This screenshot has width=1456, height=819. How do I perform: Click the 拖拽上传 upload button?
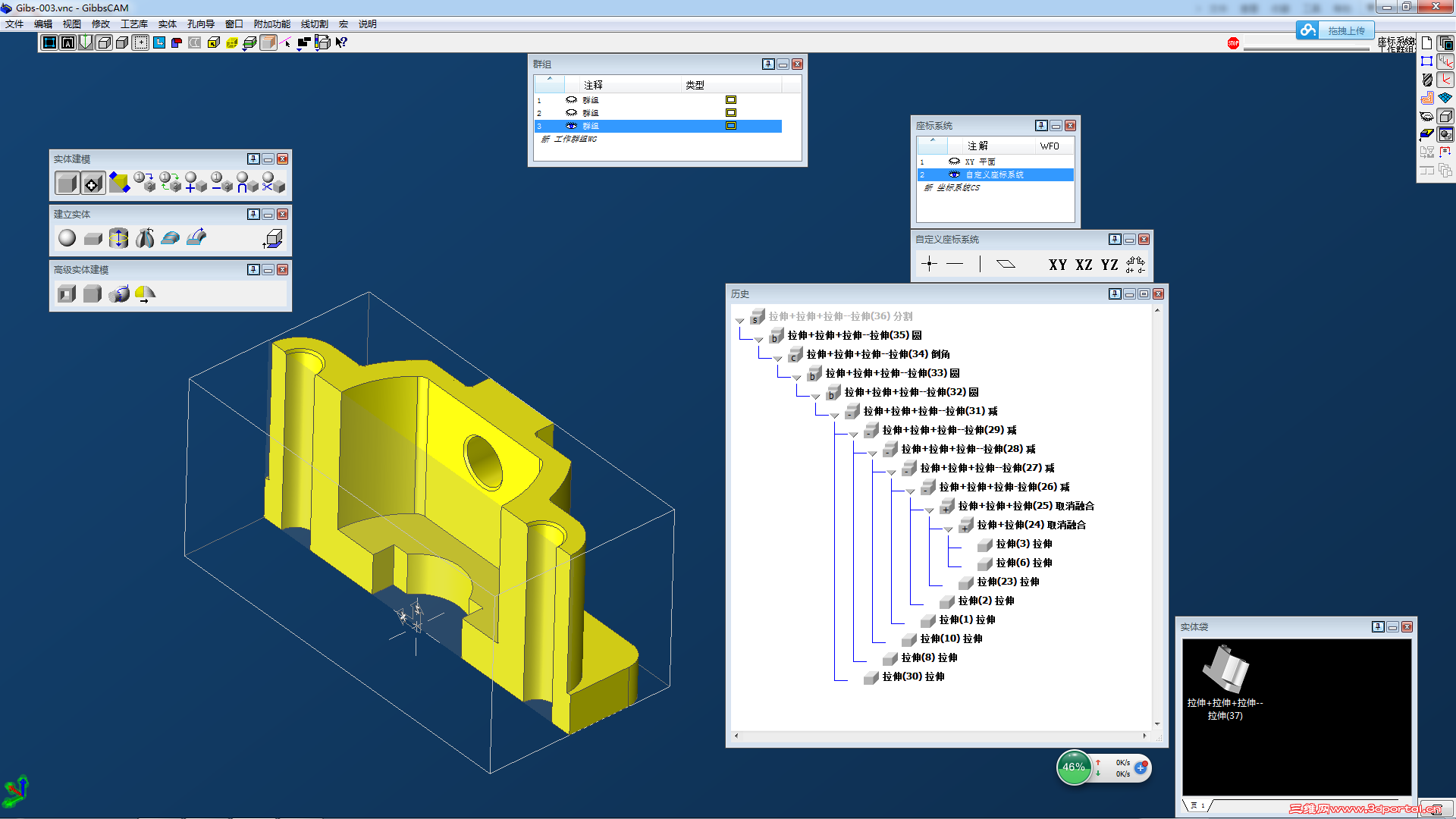(1335, 30)
